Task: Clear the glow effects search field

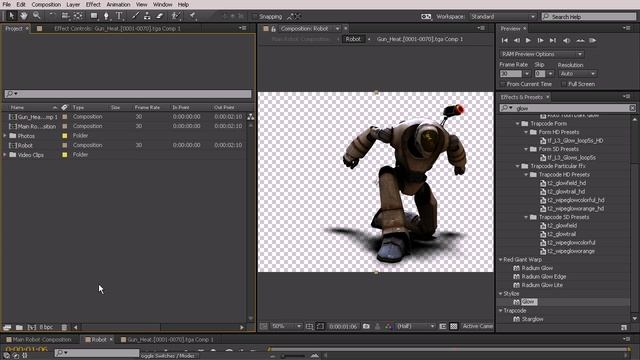Action: (632, 108)
